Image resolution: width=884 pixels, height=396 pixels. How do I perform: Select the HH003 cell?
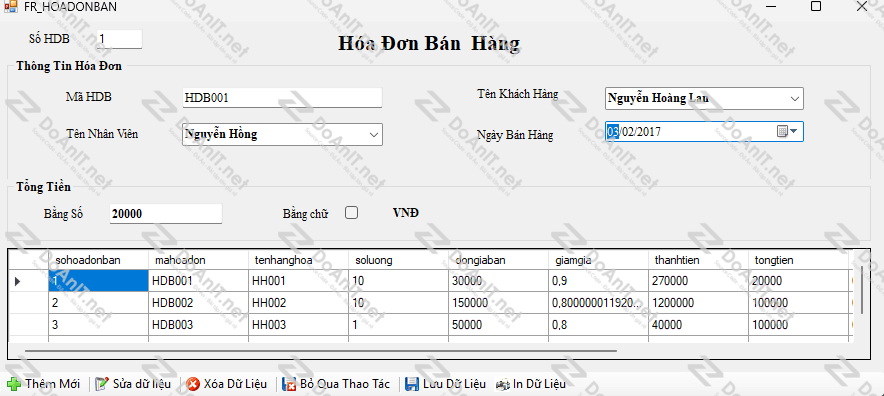[x=298, y=325]
